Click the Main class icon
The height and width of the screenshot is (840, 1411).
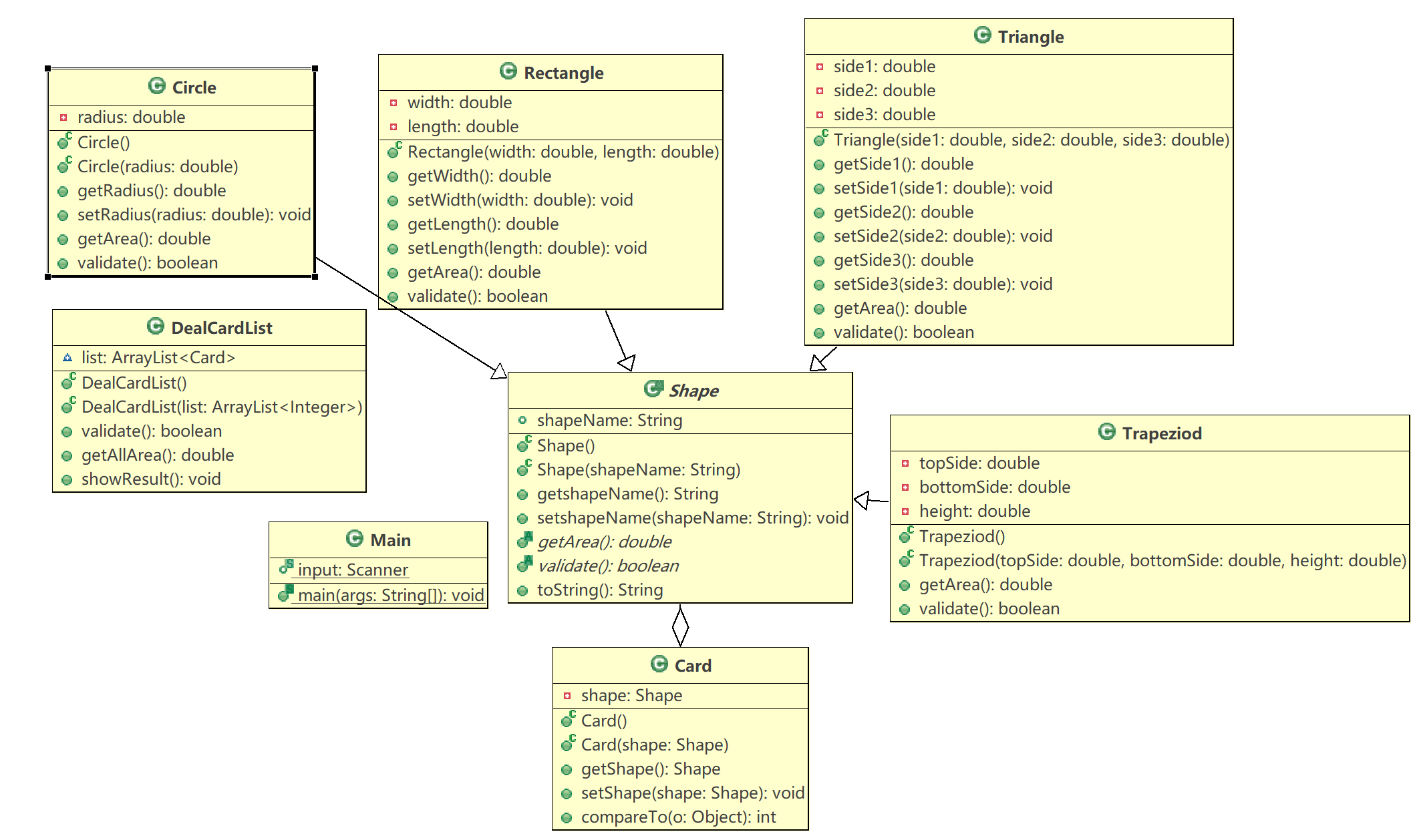354,539
